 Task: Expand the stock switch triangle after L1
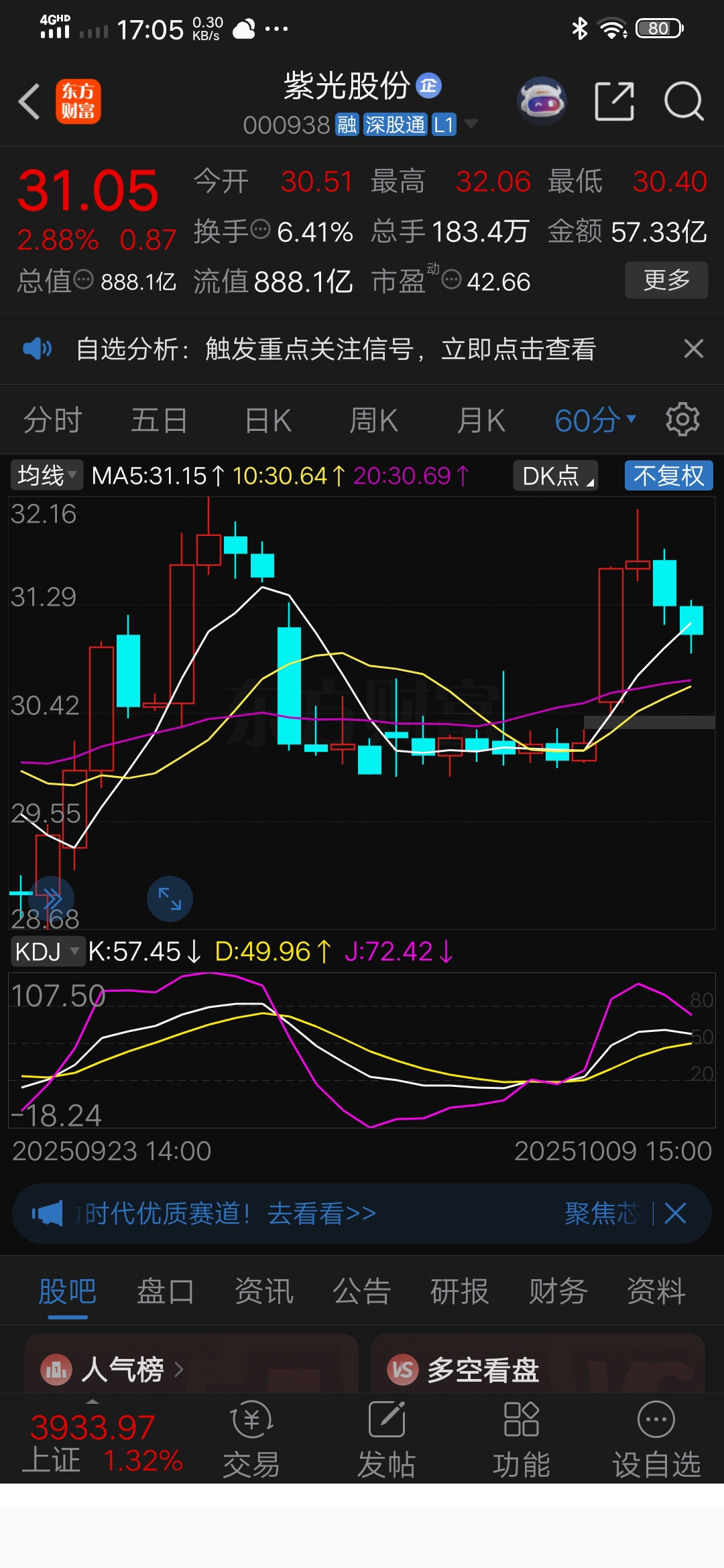[x=471, y=124]
